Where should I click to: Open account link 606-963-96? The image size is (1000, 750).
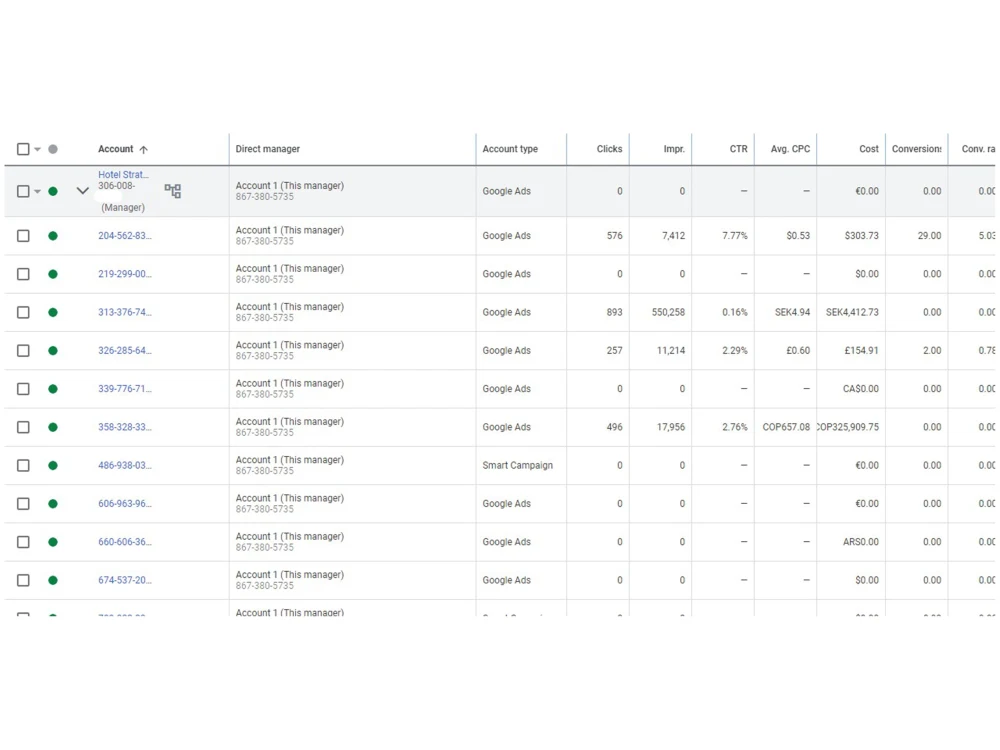125,504
